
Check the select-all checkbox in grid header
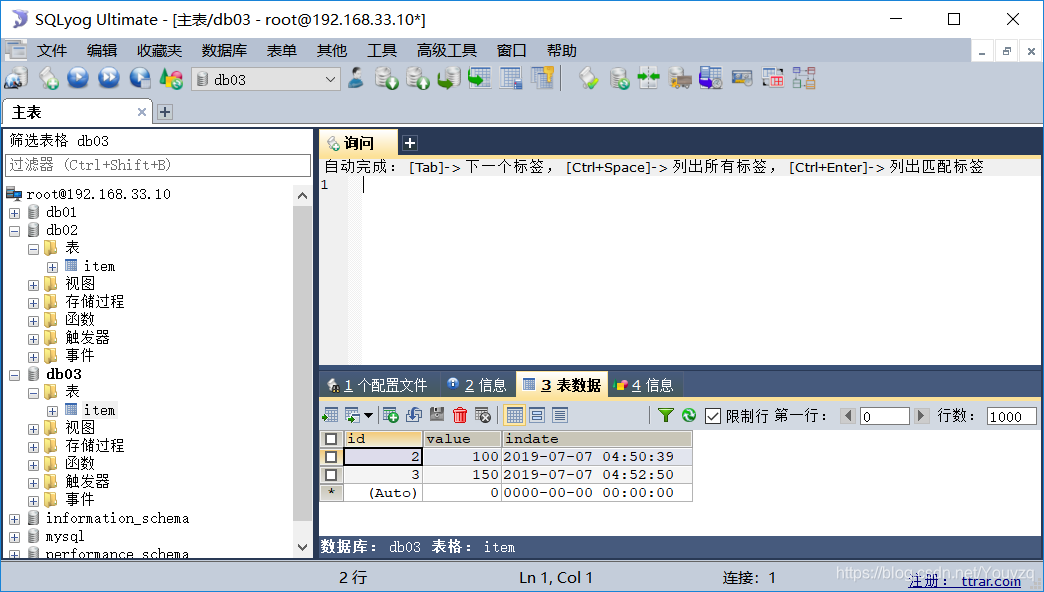tap(331, 439)
